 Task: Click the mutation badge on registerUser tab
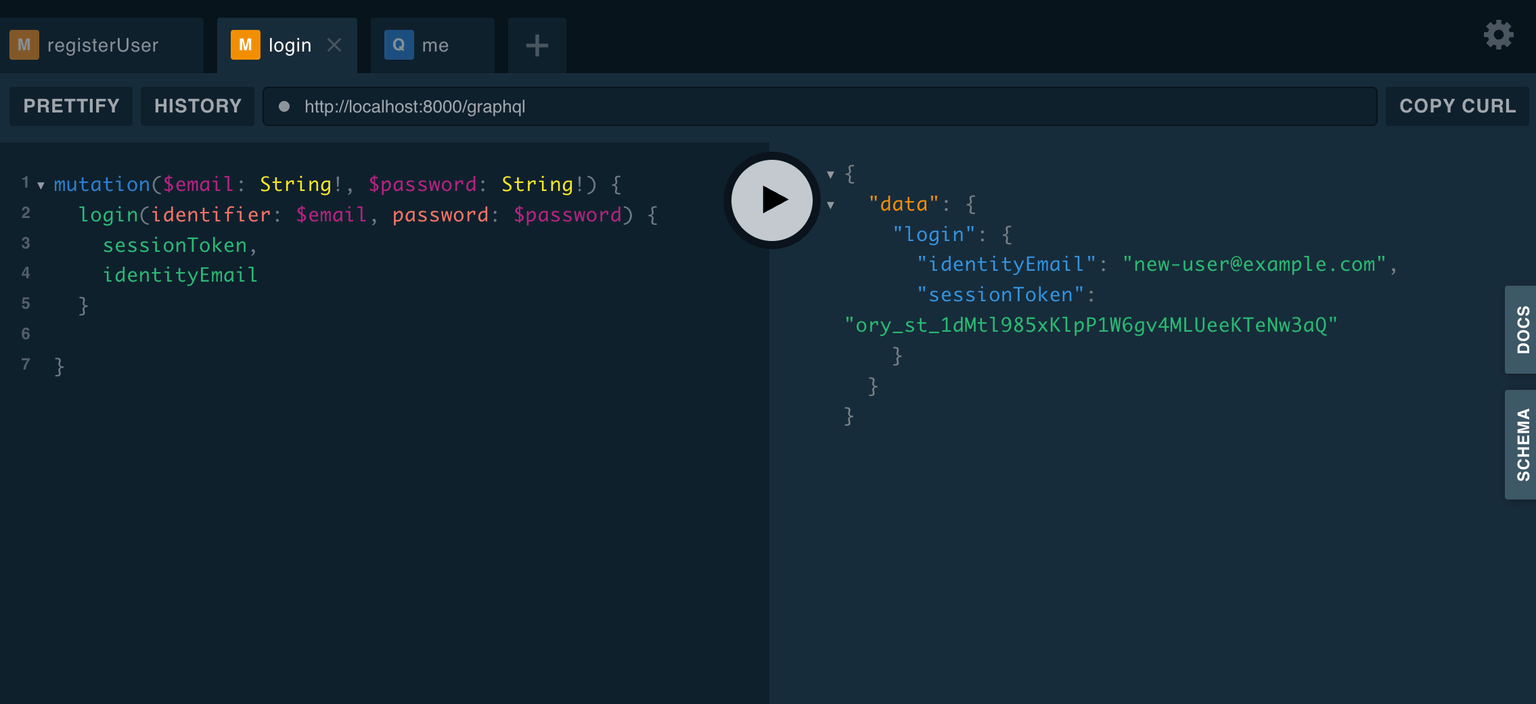24,44
